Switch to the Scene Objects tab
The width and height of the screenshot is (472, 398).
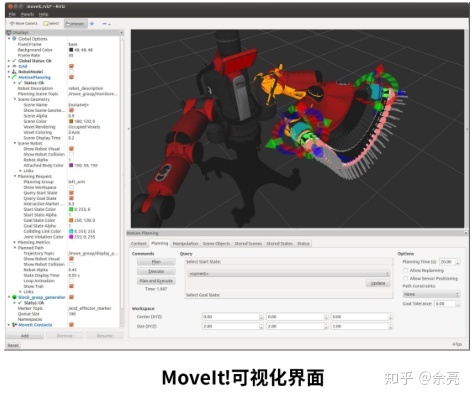pos(216,244)
